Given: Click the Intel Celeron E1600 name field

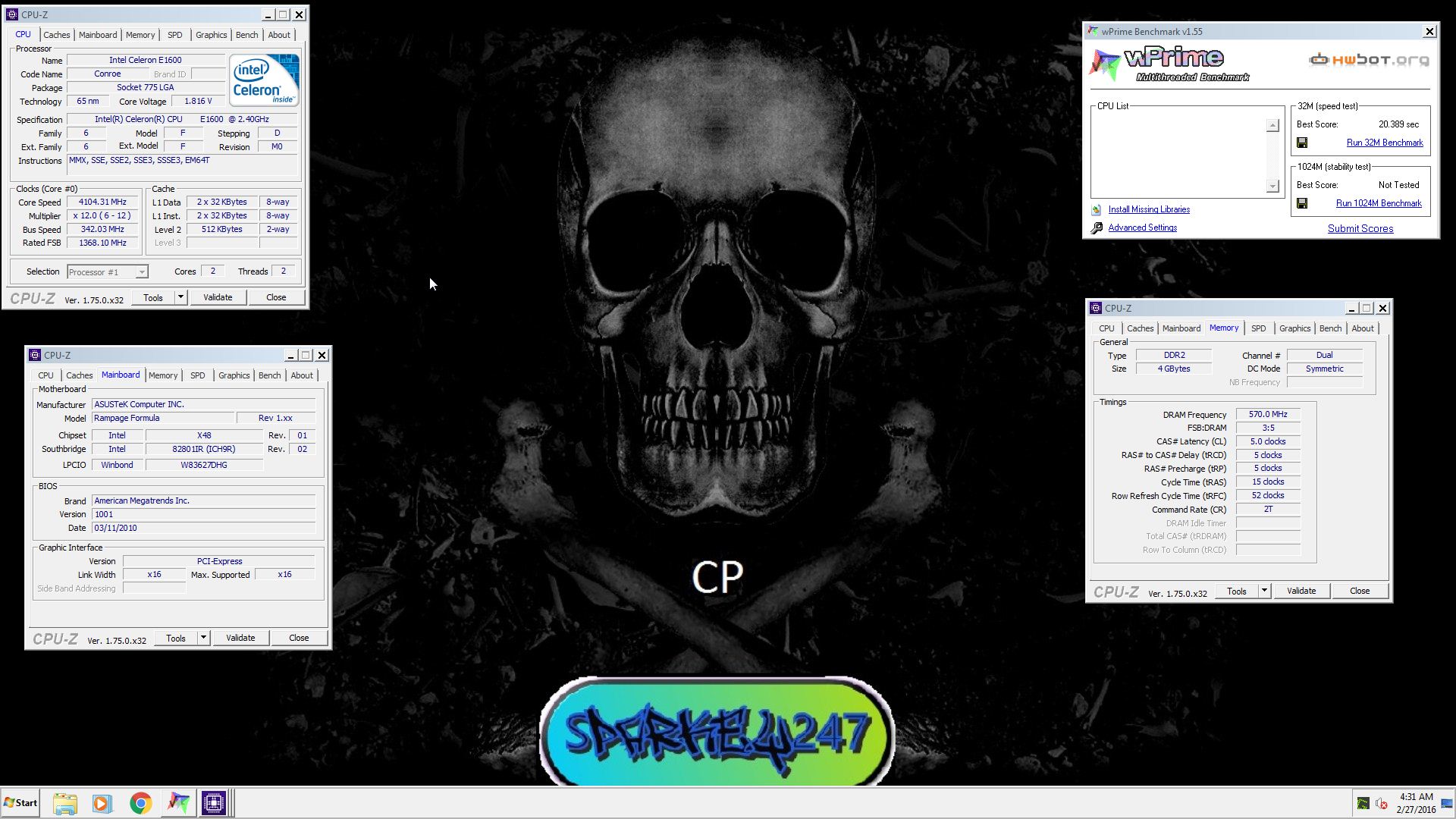Looking at the screenshot, I should point(145,60).
